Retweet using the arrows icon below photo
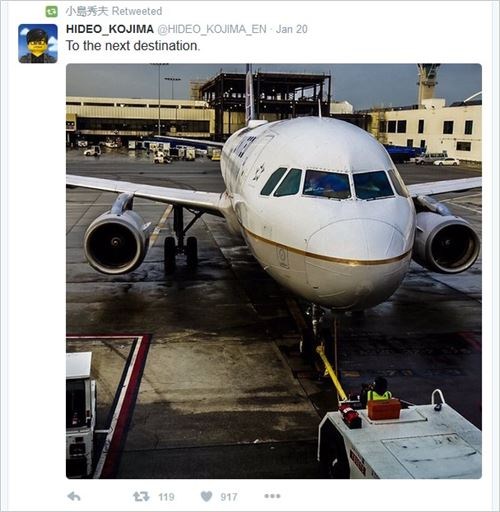500x512 pixels. point(141,497)
